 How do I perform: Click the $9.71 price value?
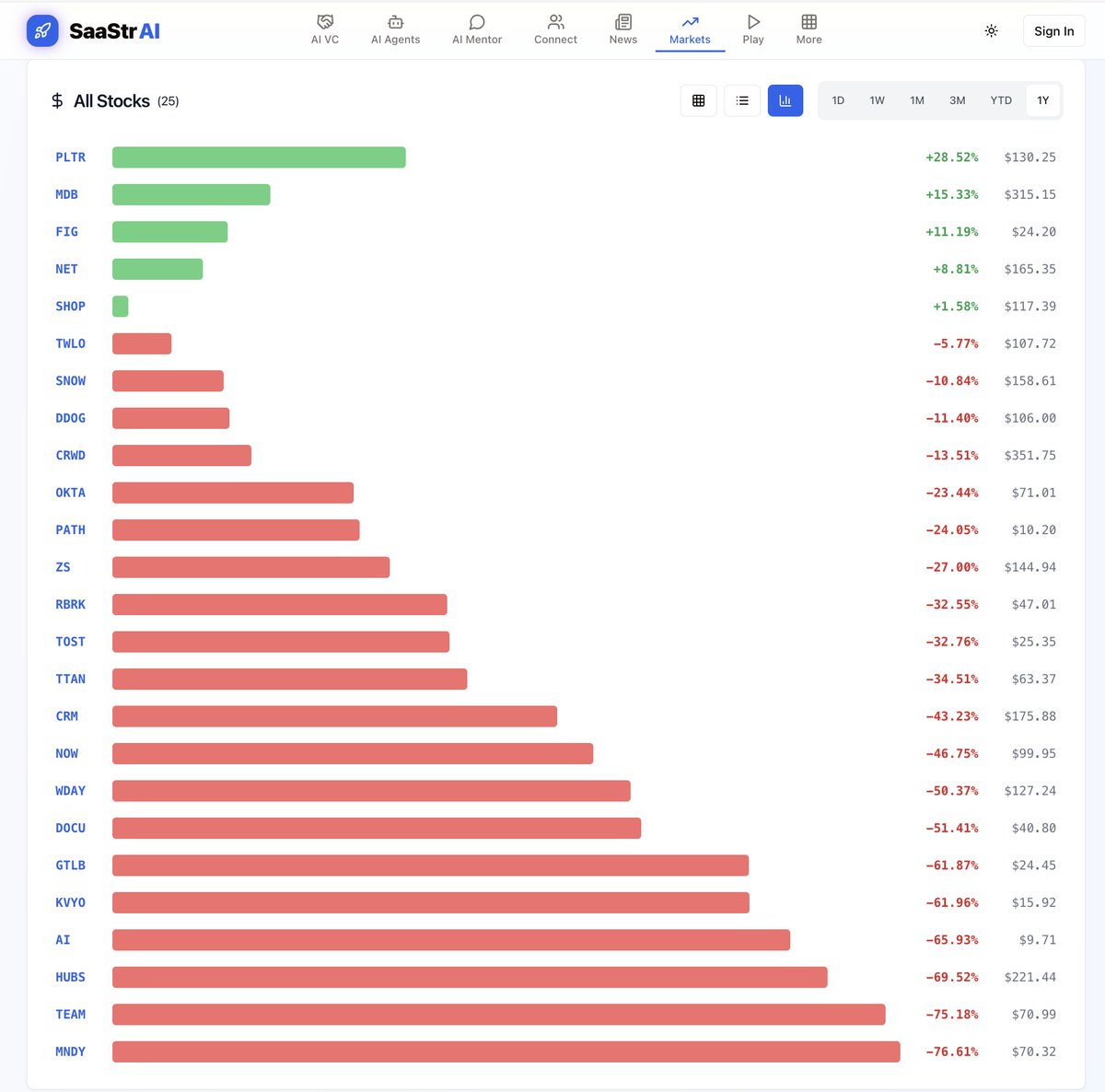click(1038, 940)
